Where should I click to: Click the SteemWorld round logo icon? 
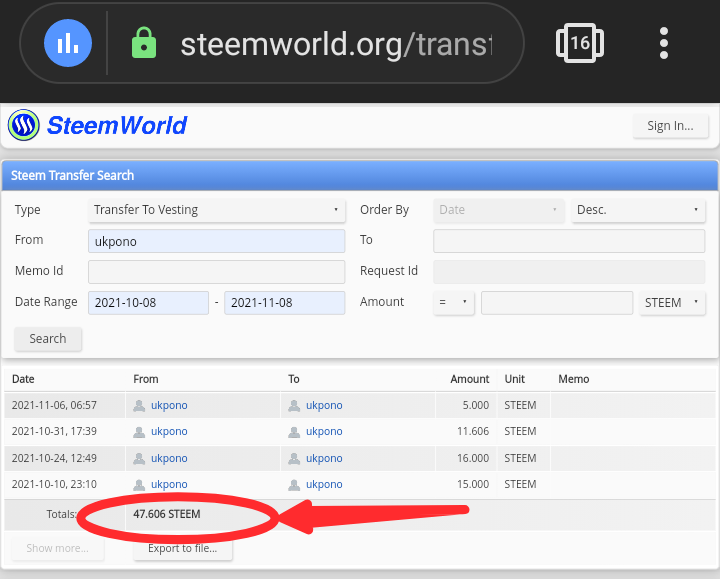pyautogui.click(x=23, y=125)
